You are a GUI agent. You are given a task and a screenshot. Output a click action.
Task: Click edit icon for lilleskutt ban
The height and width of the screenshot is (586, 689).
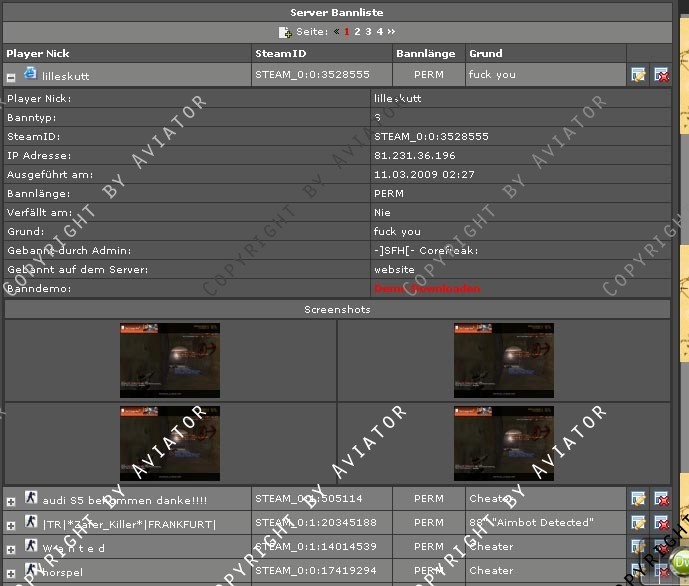click(x=638, y=75)
